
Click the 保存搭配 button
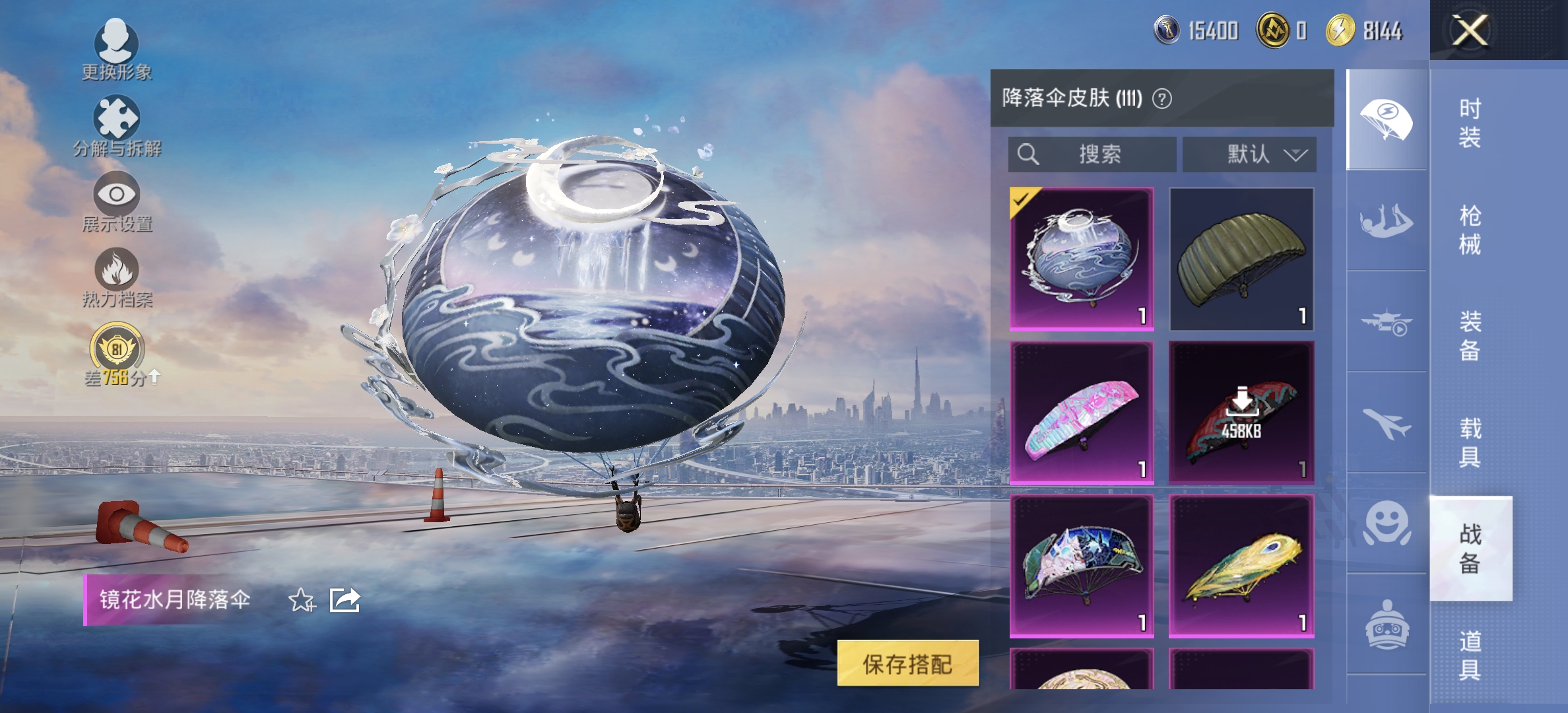pyautogui.click(x=908, y=663)
